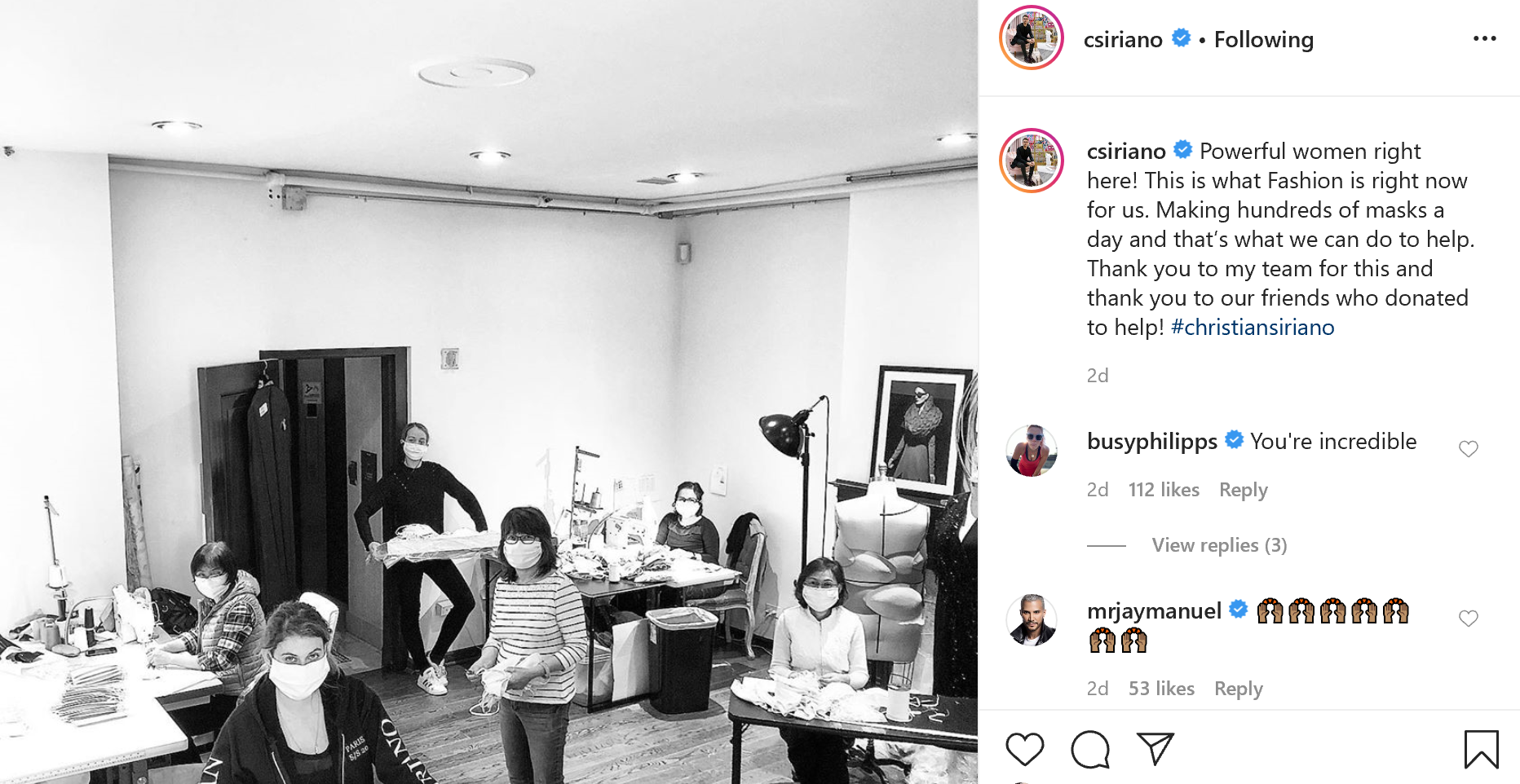Open #christiansiriano hashtag link
This screenshot has width=1520, height=784.
[1253, 327]
